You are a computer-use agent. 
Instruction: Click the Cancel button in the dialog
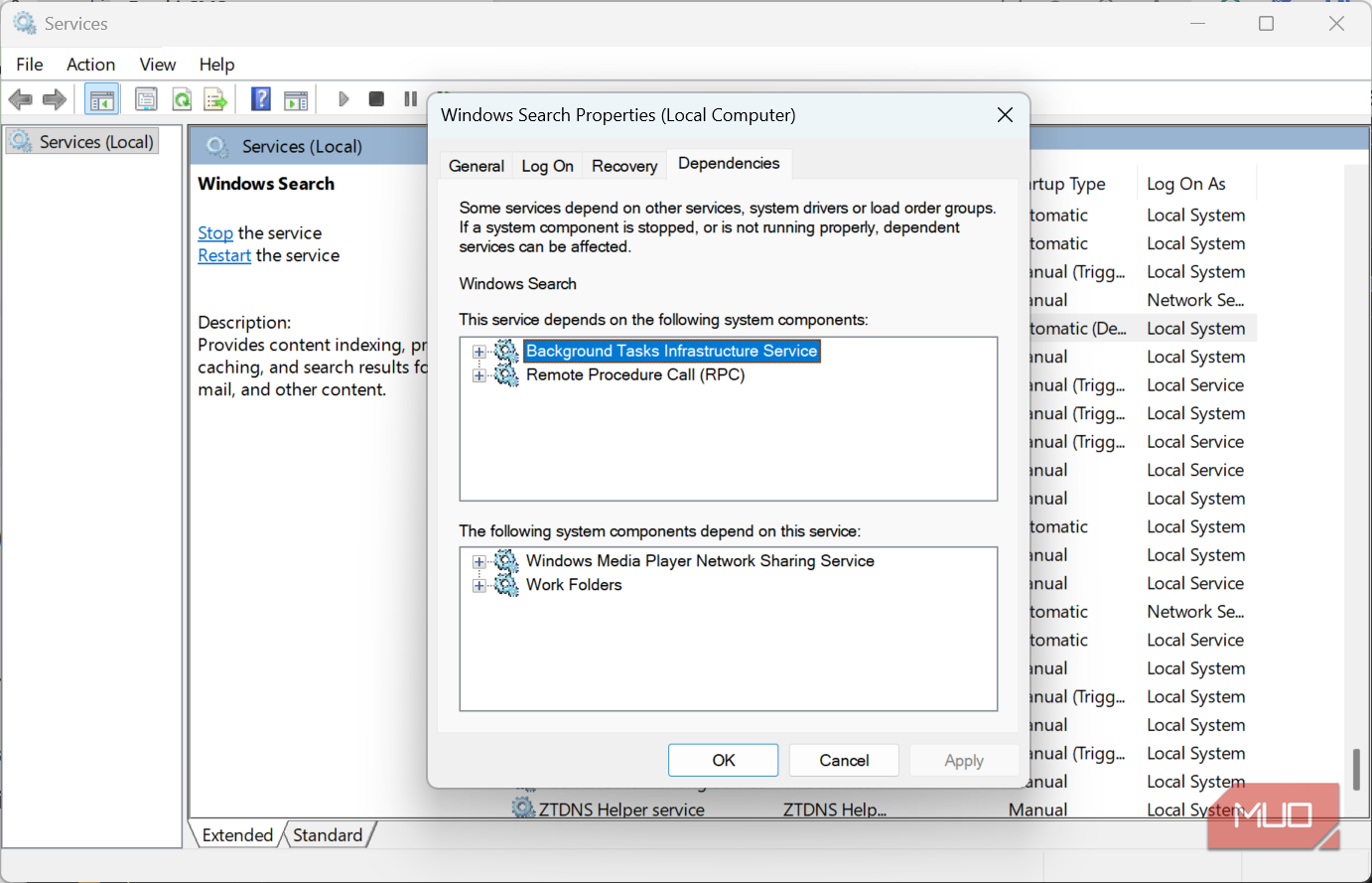[844, 760]
